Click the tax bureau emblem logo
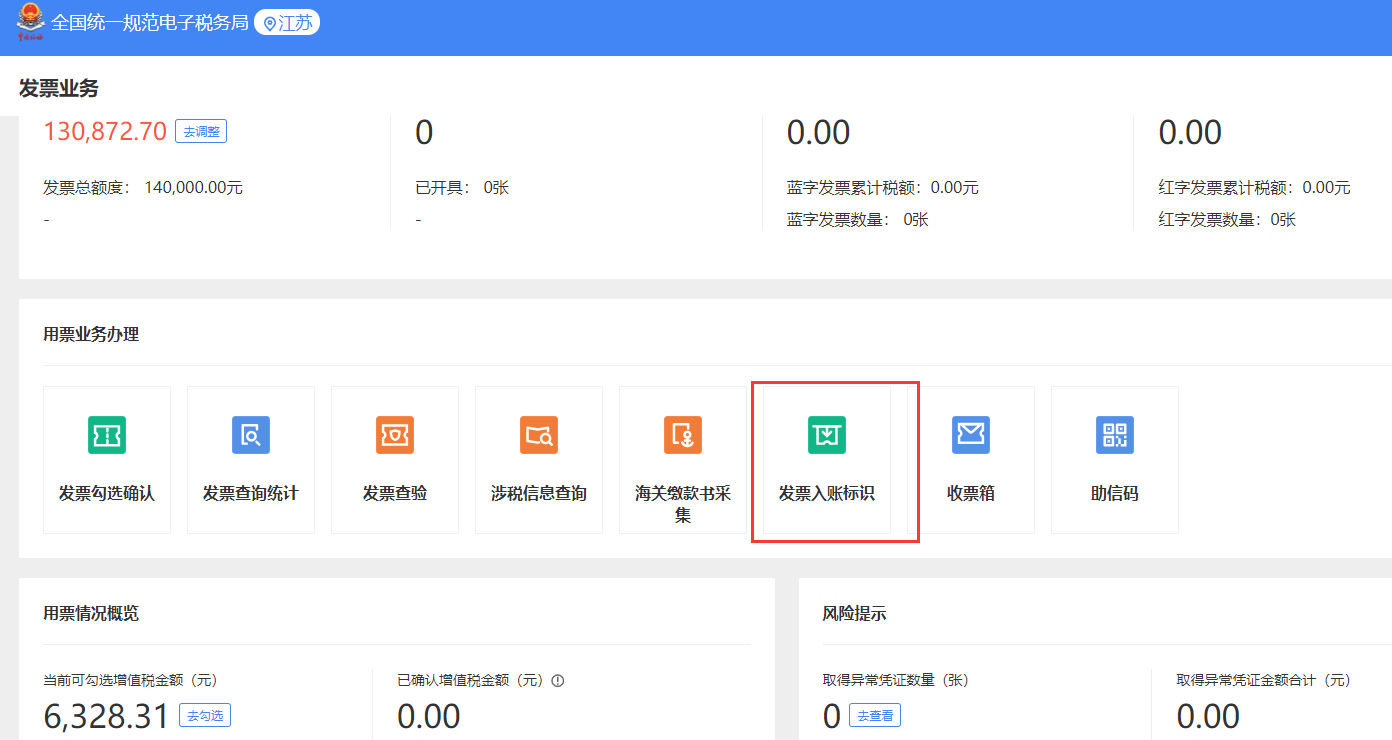The image size is (1392, 740). tap(30, 21)
